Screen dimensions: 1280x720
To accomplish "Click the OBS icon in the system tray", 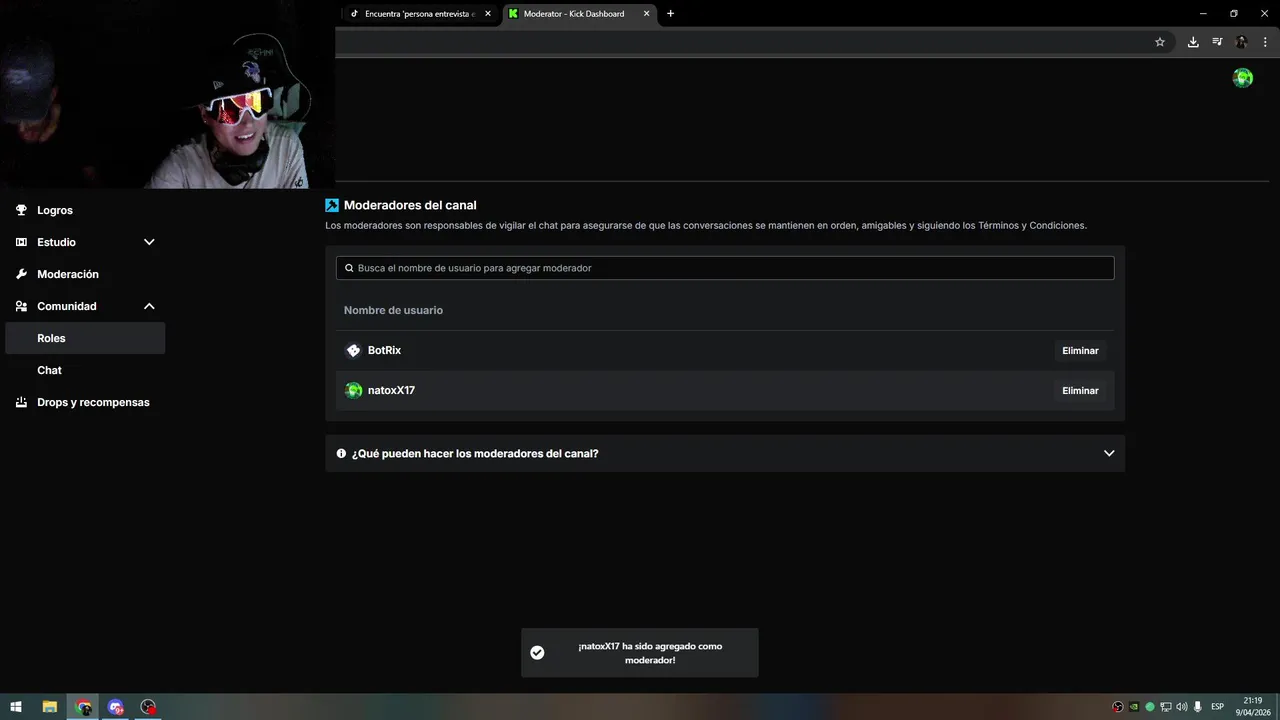I will pyautogui.click(x=1118, y=707).
